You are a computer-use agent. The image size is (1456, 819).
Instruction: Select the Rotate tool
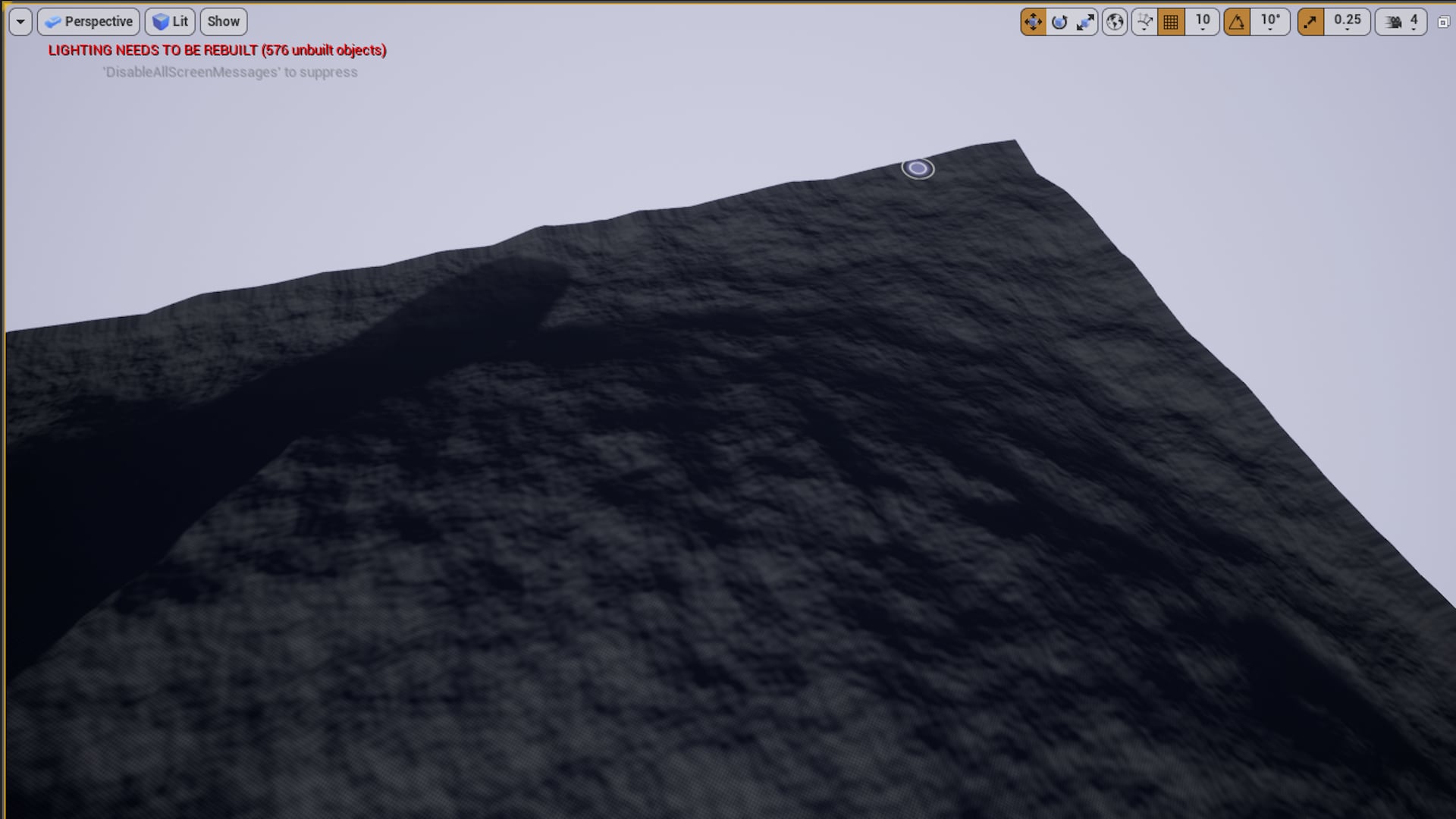1059,21
